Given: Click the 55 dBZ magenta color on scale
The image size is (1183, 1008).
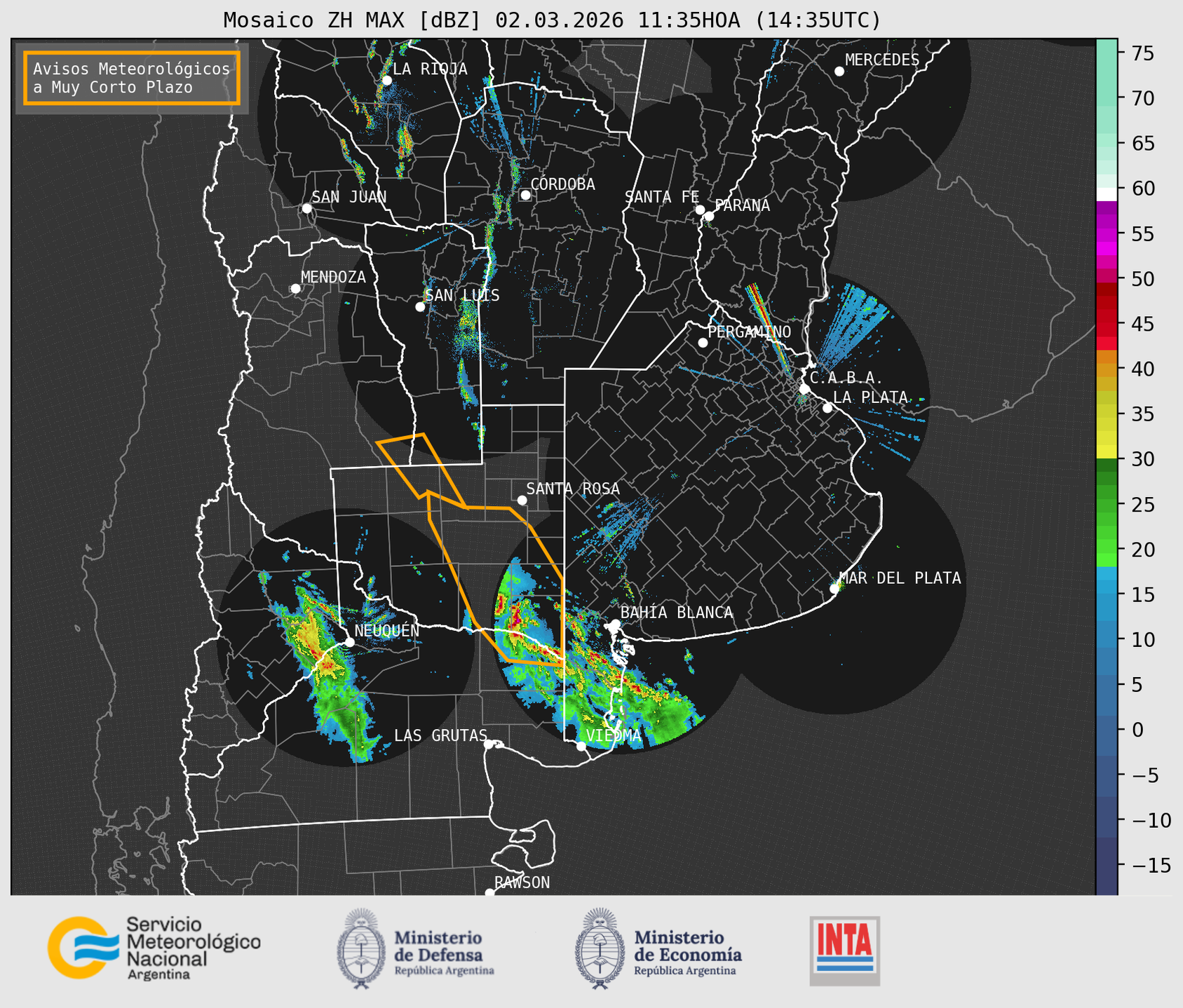Looking at the screenshot, I should tap(1107, 233).
